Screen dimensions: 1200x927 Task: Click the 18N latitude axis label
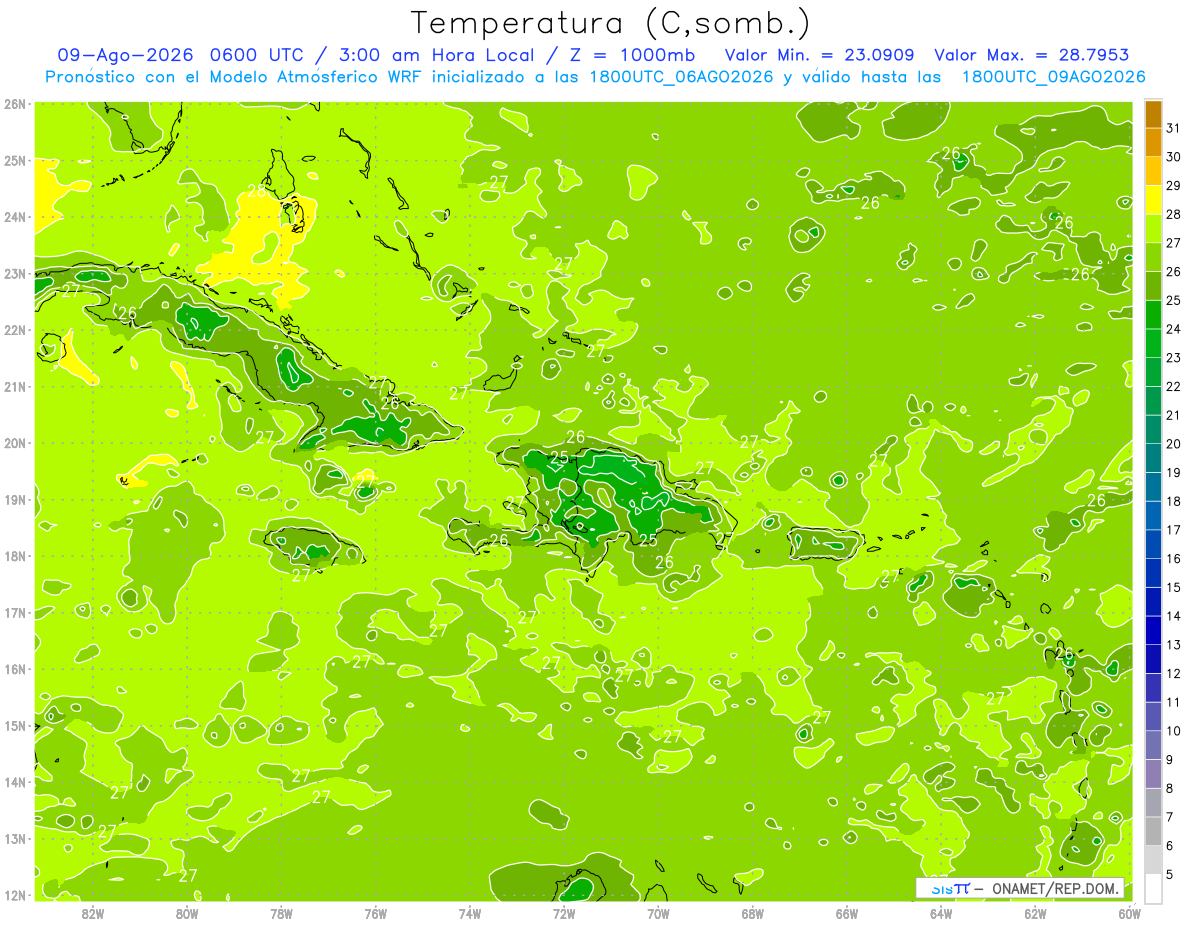pos(15,556)
